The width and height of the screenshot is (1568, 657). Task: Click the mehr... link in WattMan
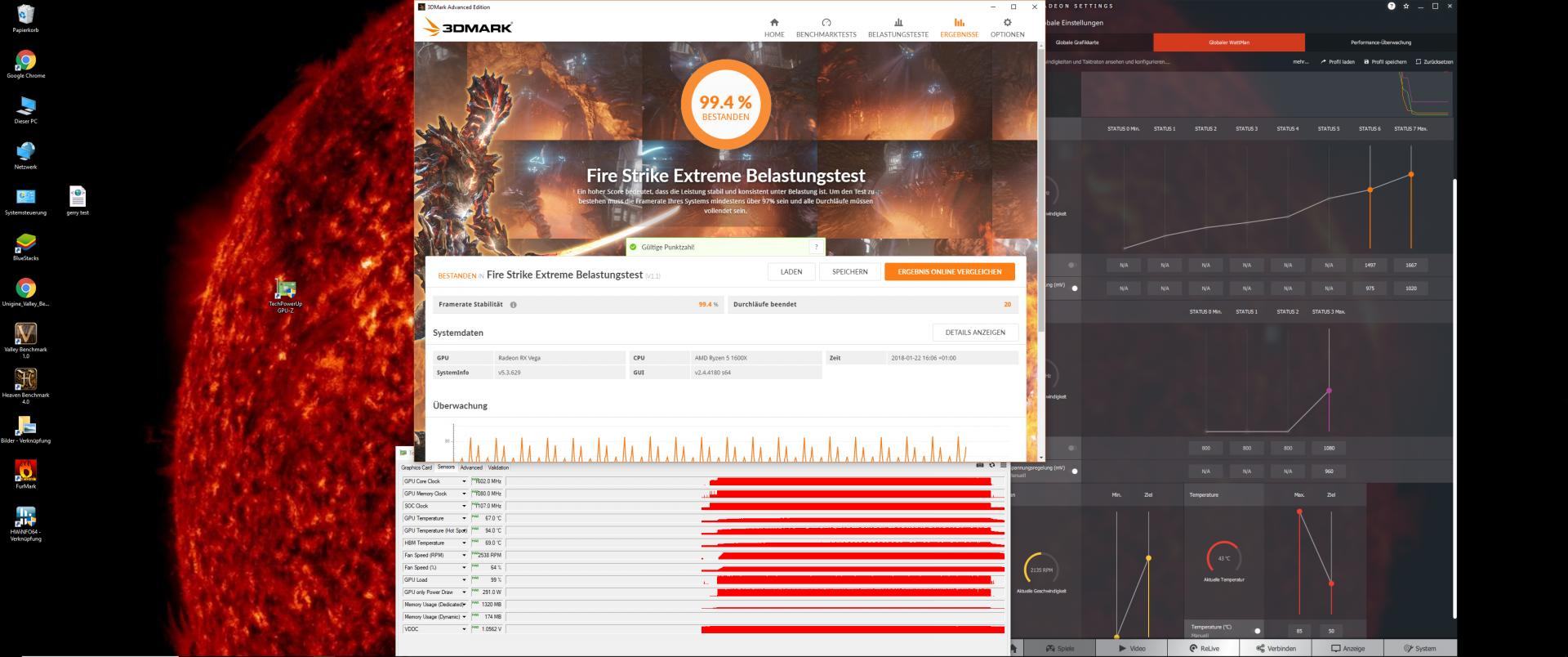point(1301,62)
